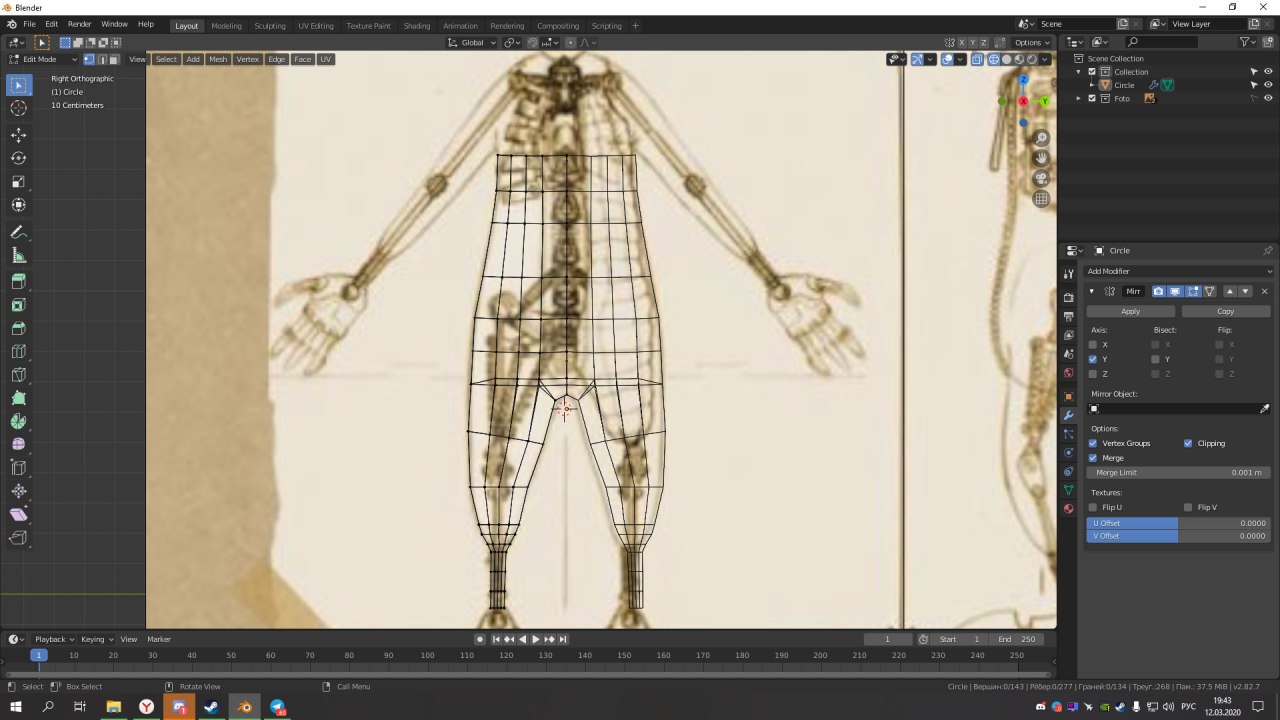Click the Mirror Object input field
This screenshot has height=720, width=1280.
(x=1172, y=408)
